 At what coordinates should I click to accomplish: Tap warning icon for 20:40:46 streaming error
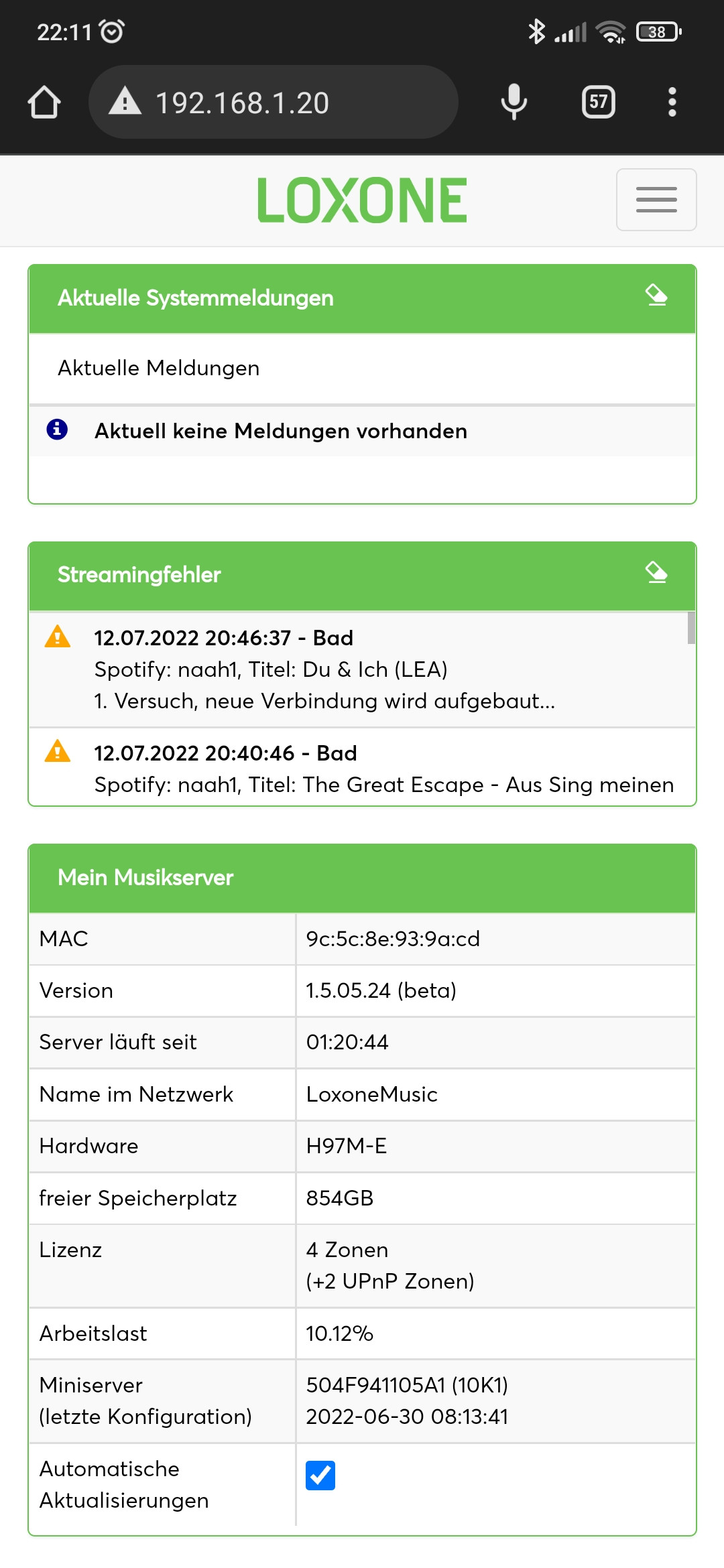57,751
